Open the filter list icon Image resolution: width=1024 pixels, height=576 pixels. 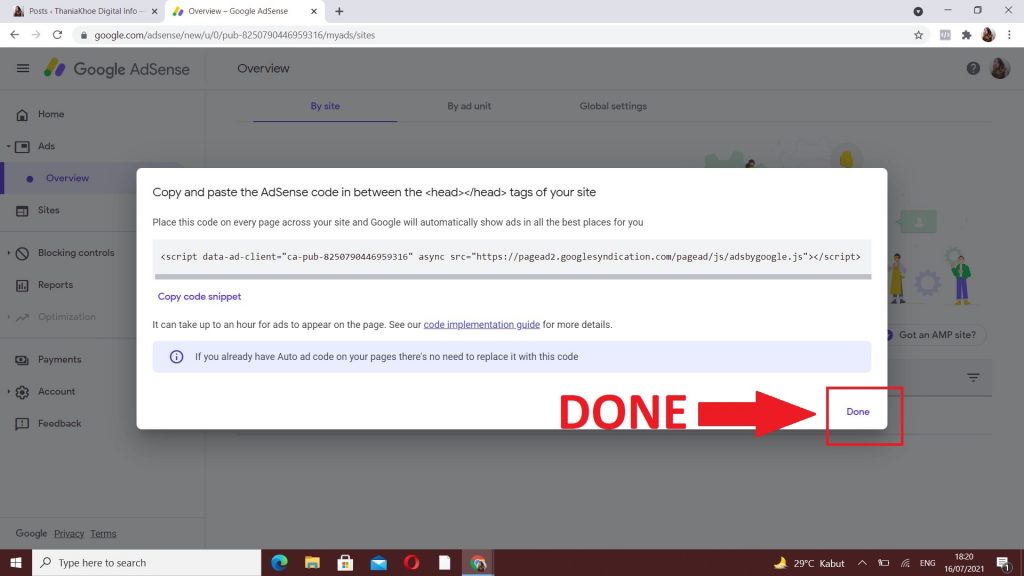[x=973, y=377]
